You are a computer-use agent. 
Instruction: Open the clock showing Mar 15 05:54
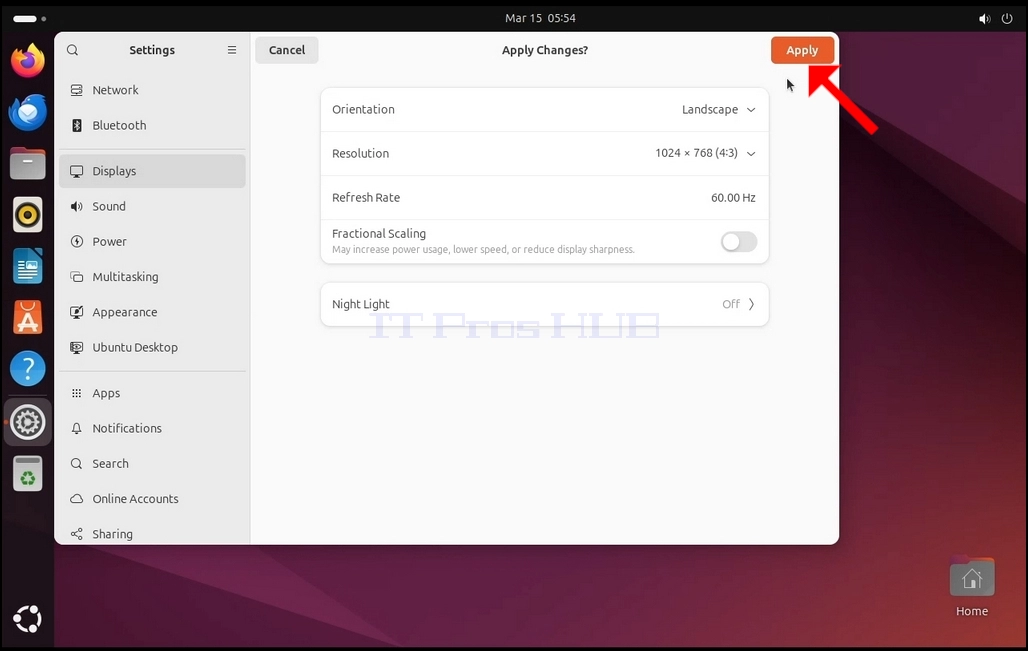pos(540,18)
